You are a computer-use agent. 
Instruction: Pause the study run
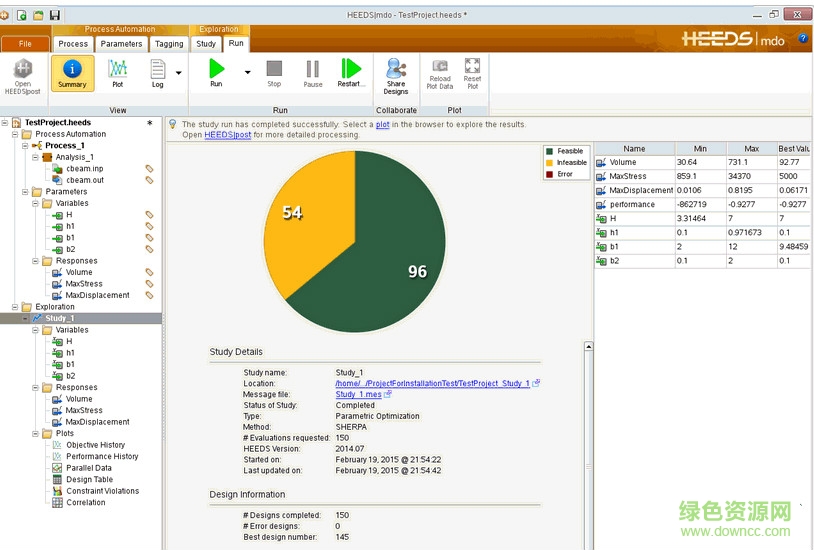(312, 73)
